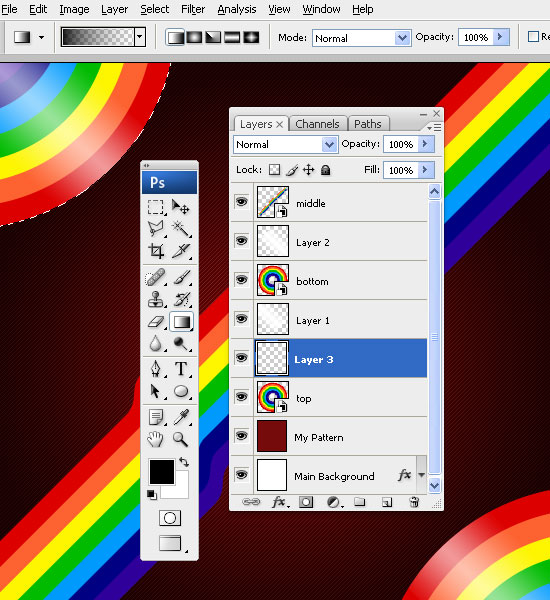Select the Brush tool
The image size is (550, 600).
point(181,278)
